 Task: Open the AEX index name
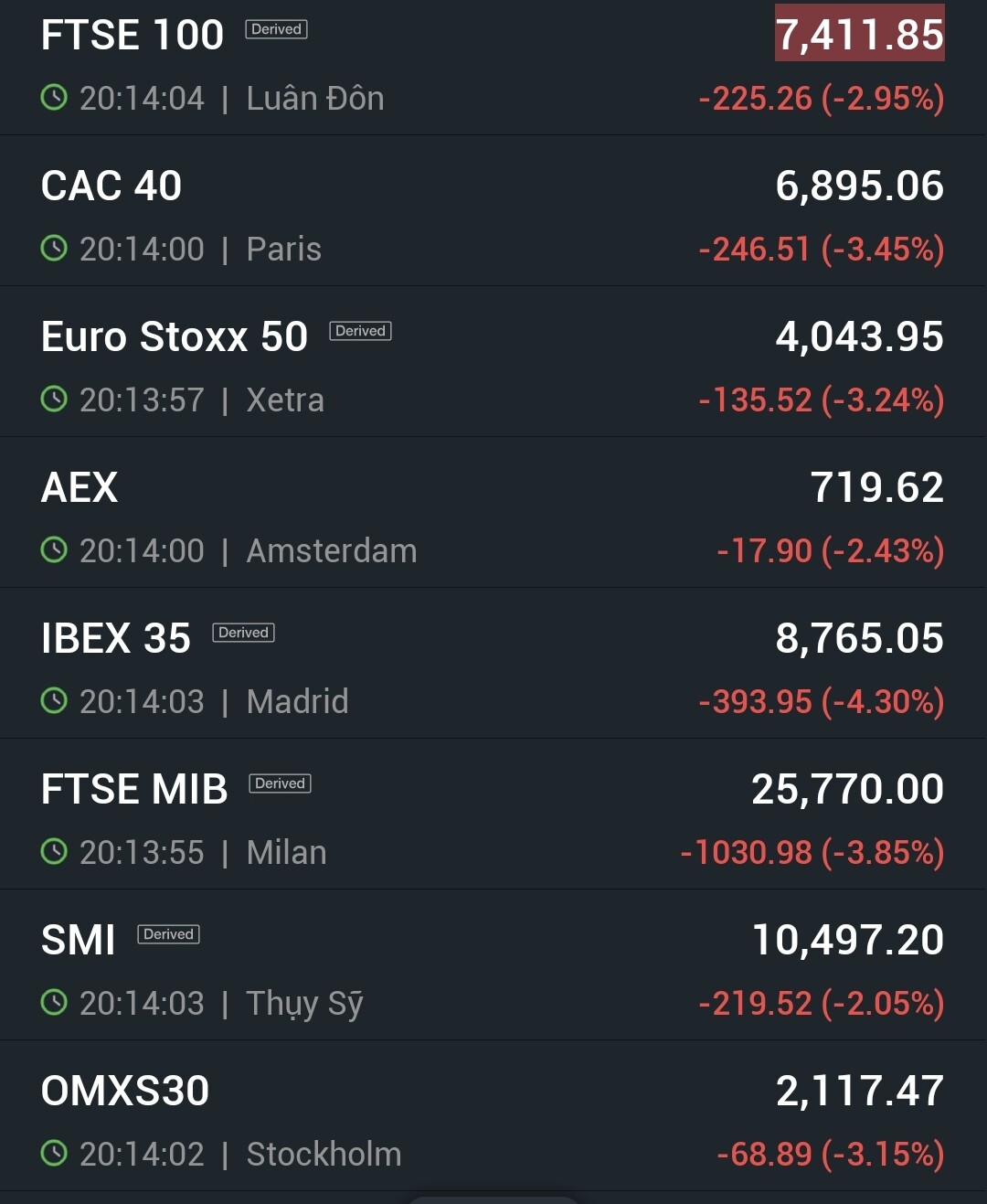(80, 487)
